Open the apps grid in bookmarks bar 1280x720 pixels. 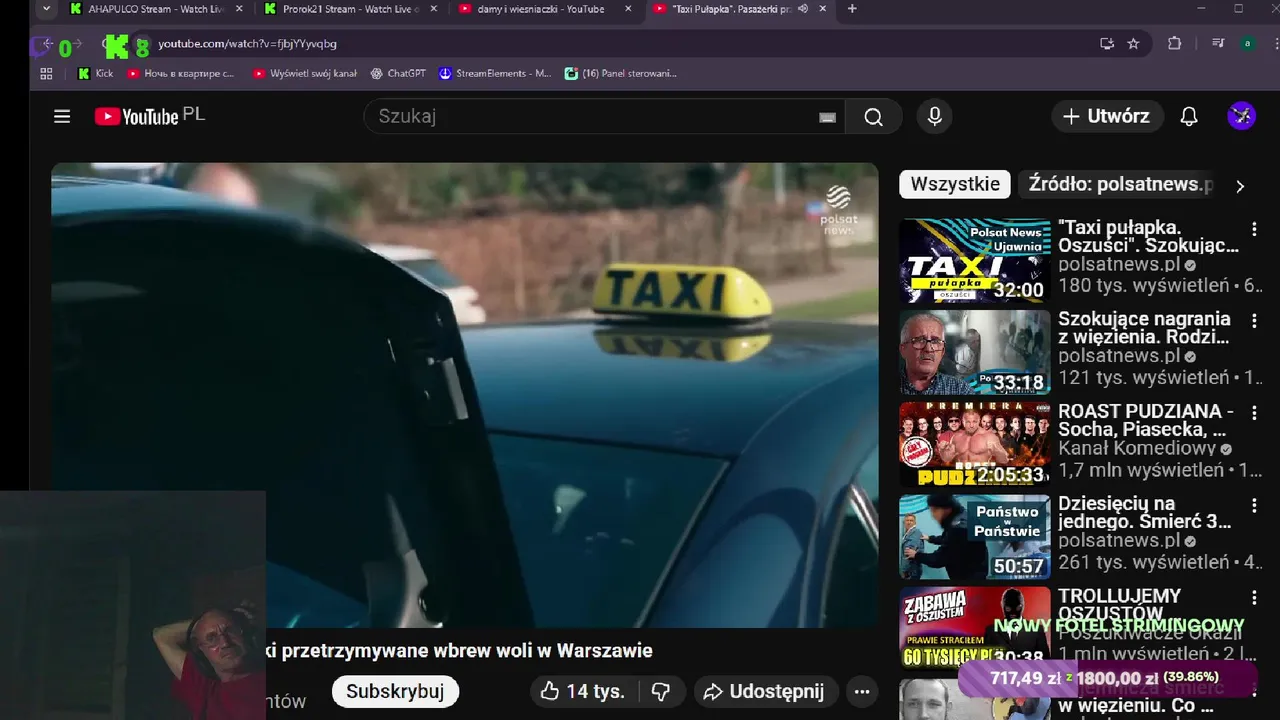(46, 73)
